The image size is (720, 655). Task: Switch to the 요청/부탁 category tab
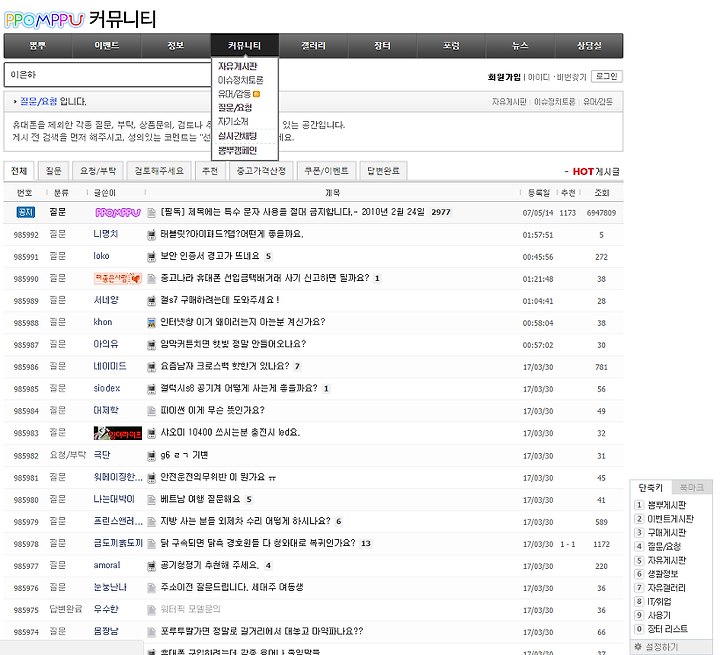tap(98, 171)
